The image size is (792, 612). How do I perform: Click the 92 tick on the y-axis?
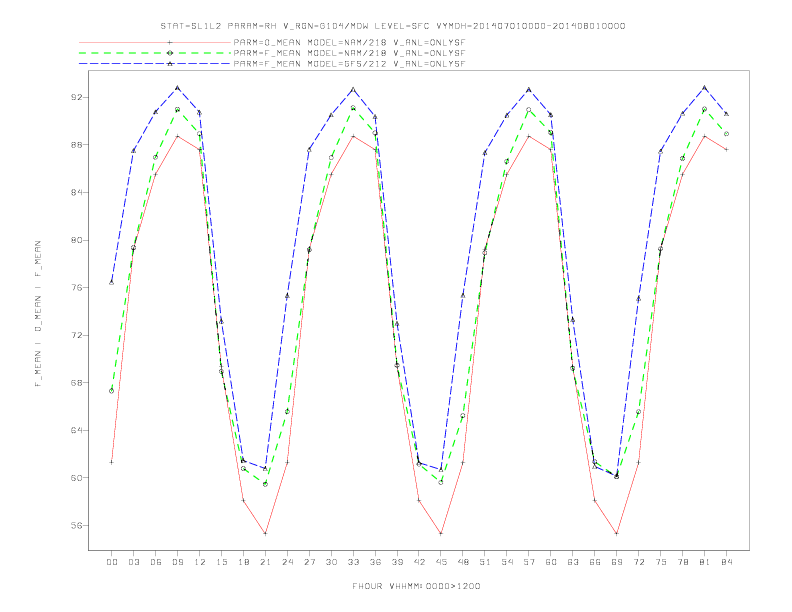click(77, 97)
